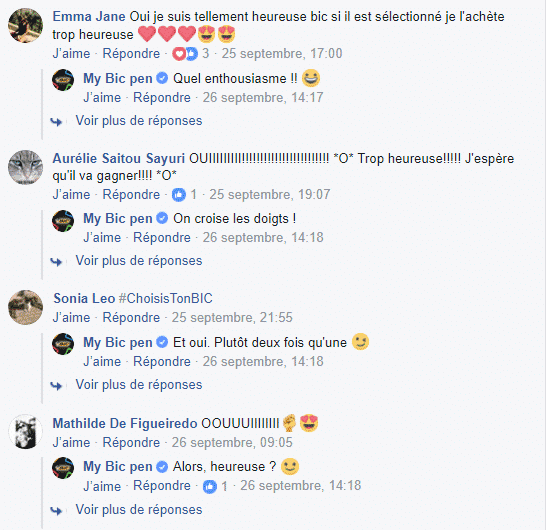Click verified badge next to 'Quel enthousiasme' reply
This screenshot has height=530, width=546.
pos(162,78)
